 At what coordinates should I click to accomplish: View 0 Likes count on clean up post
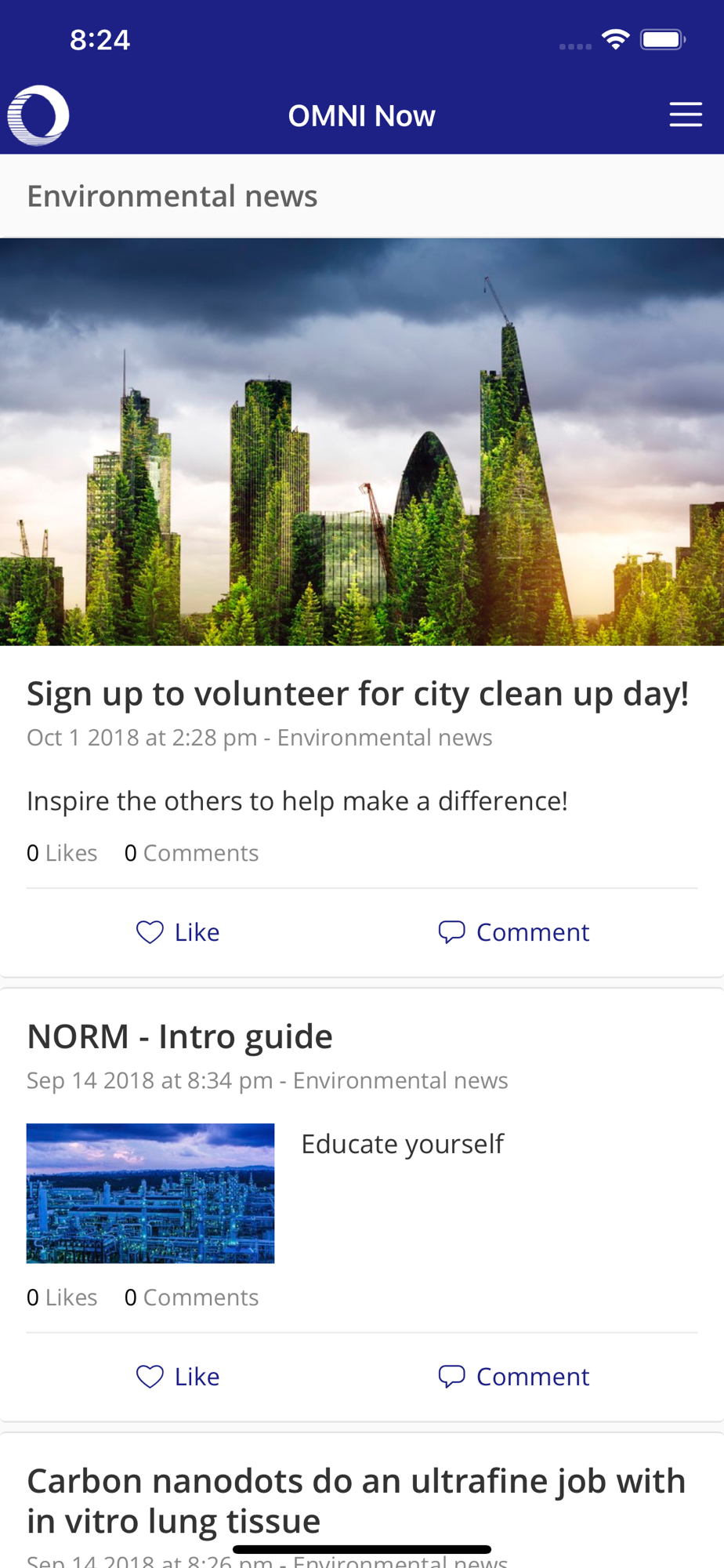click(62, 853)
